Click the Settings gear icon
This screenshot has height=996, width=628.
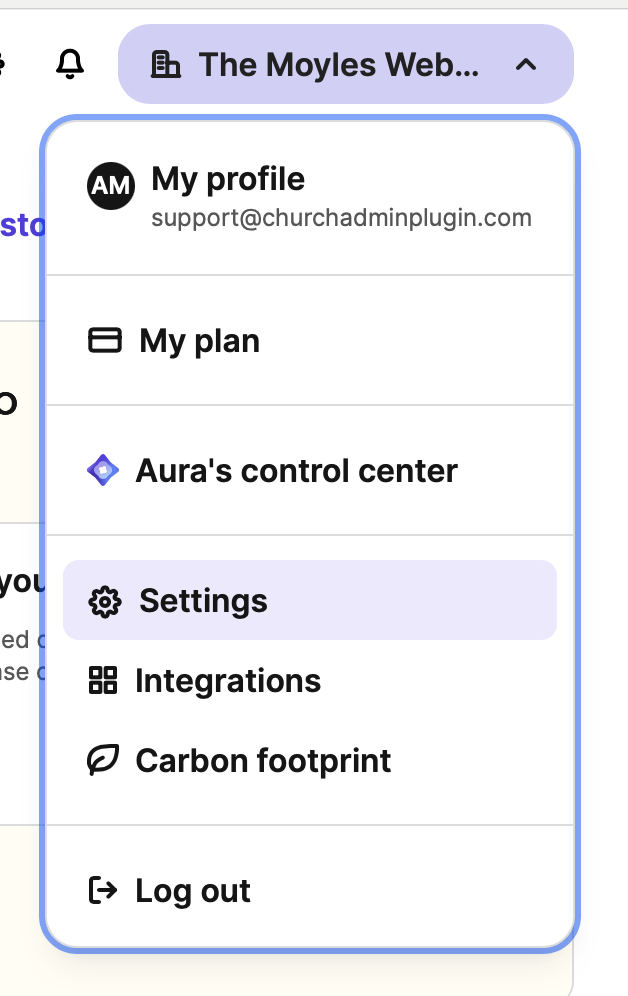click(x=105, y=601)
